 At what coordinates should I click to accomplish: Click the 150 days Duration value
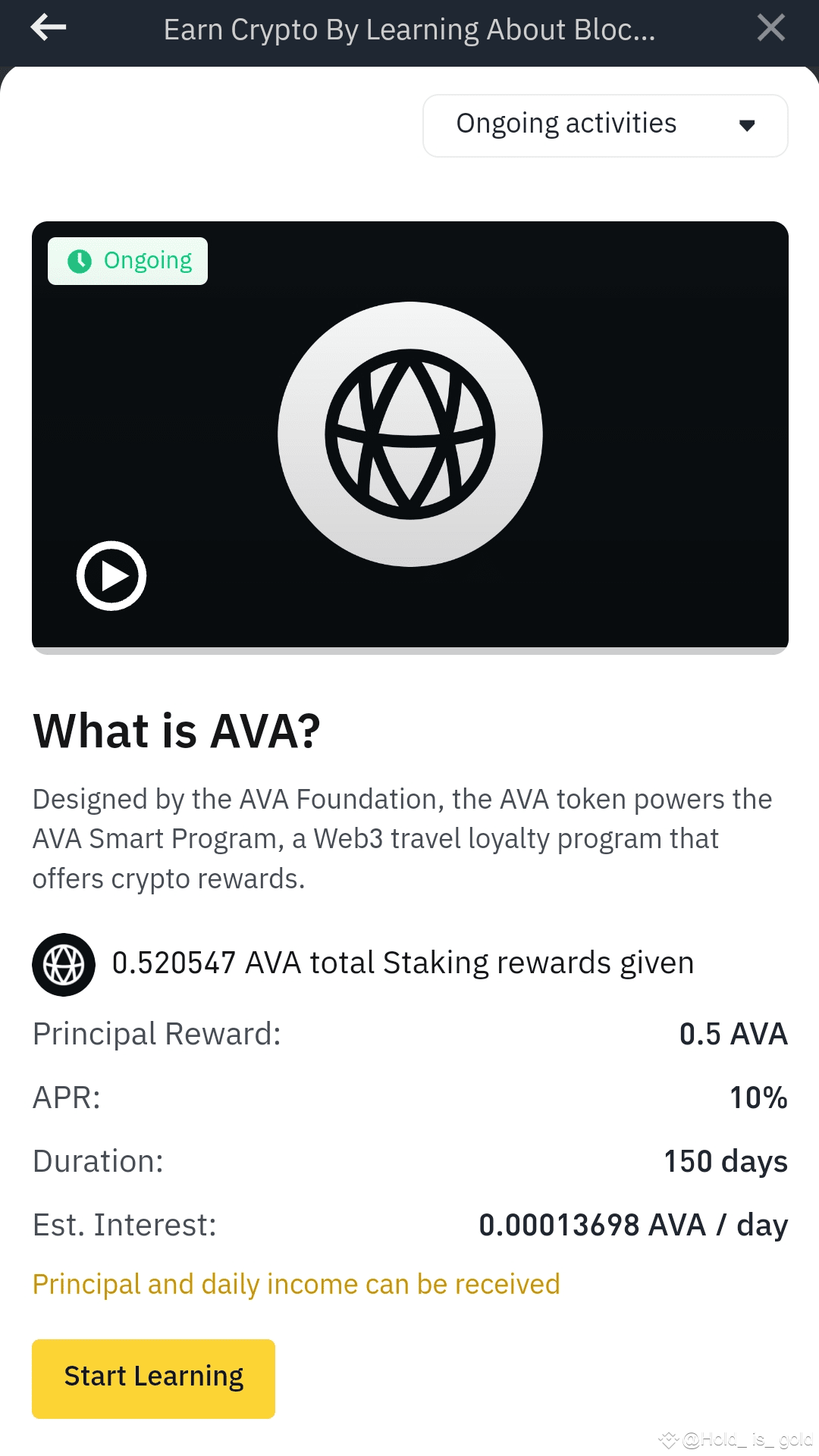[724, 1160]
